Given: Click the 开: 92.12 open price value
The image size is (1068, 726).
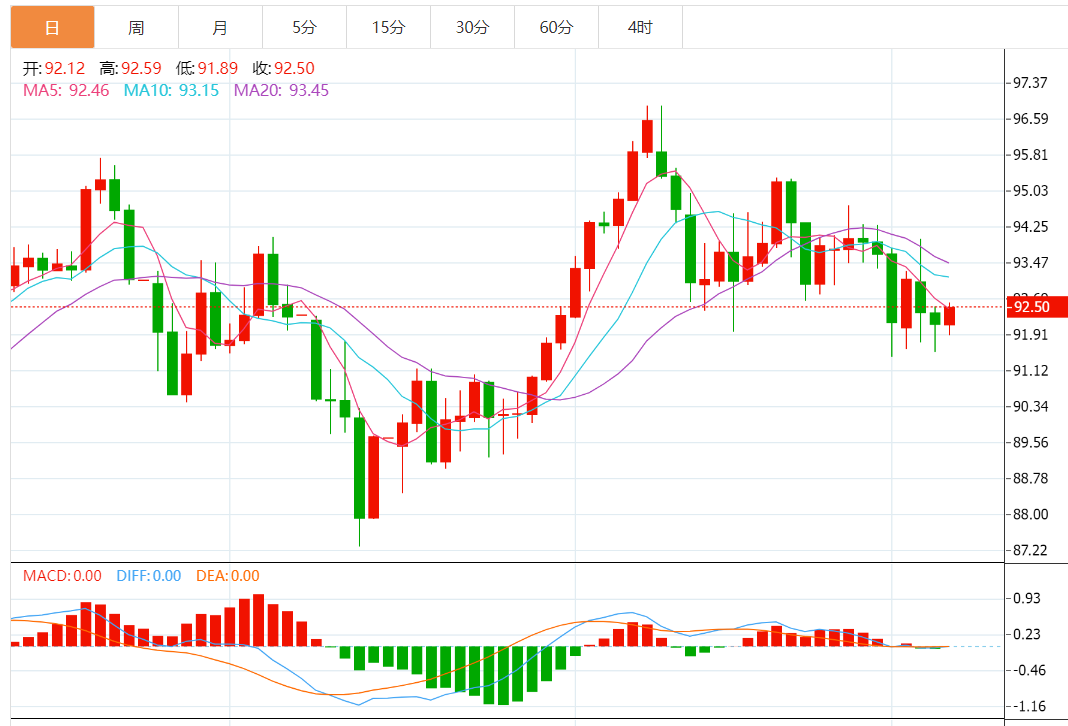Looking at the screenshot, I should point(54,68).
